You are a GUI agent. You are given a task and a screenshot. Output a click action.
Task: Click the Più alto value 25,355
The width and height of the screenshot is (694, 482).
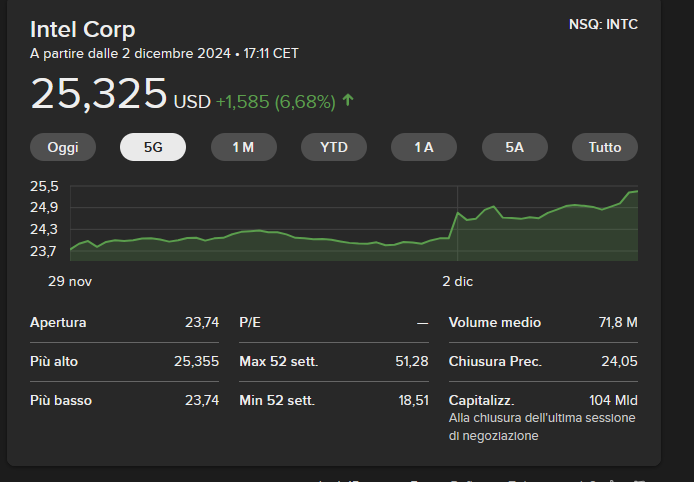pyautogui.click(x=197, y=362)
